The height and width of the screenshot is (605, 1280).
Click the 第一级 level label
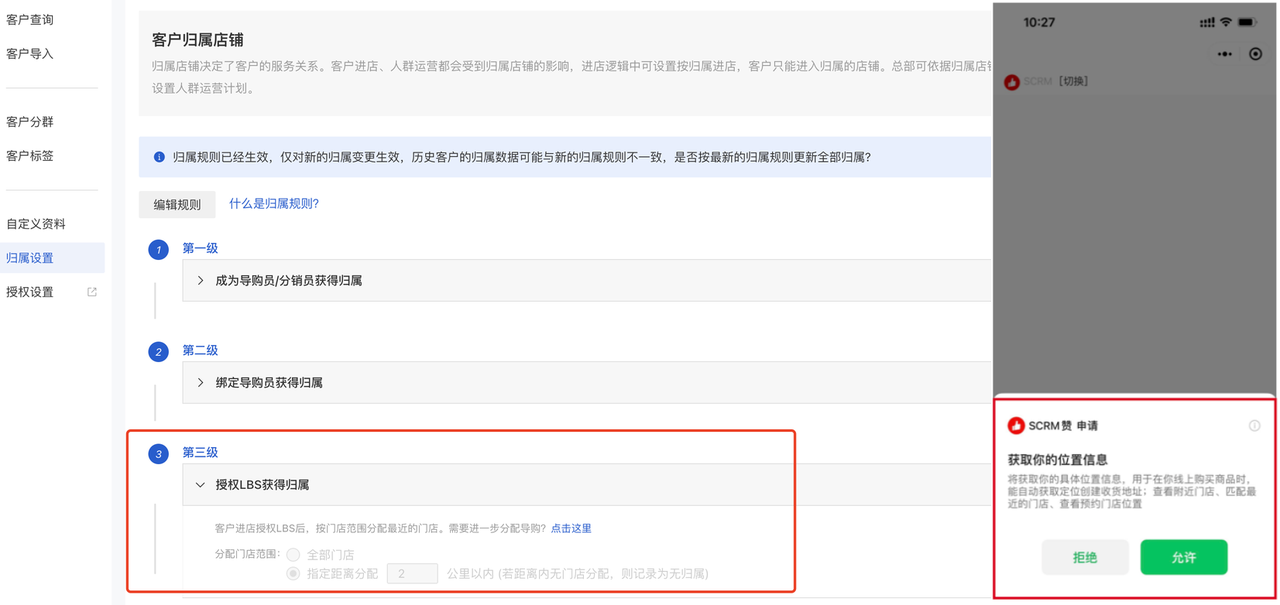pos(200,248)
